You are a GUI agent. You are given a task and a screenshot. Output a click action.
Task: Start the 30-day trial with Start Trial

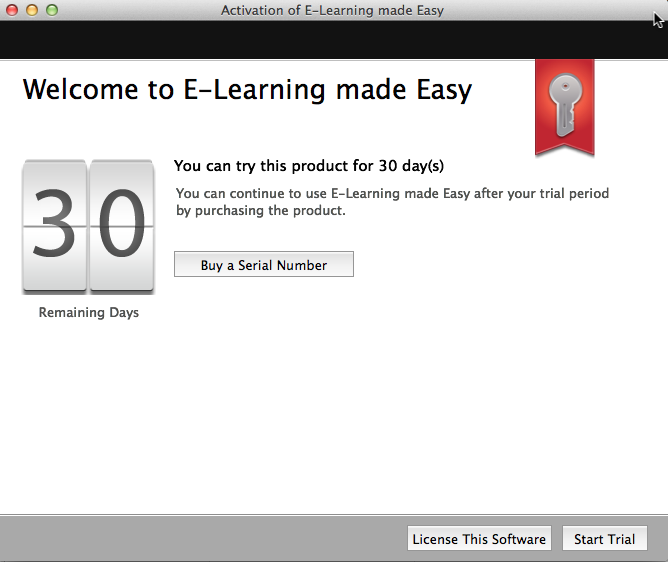[x=604, y=539]
